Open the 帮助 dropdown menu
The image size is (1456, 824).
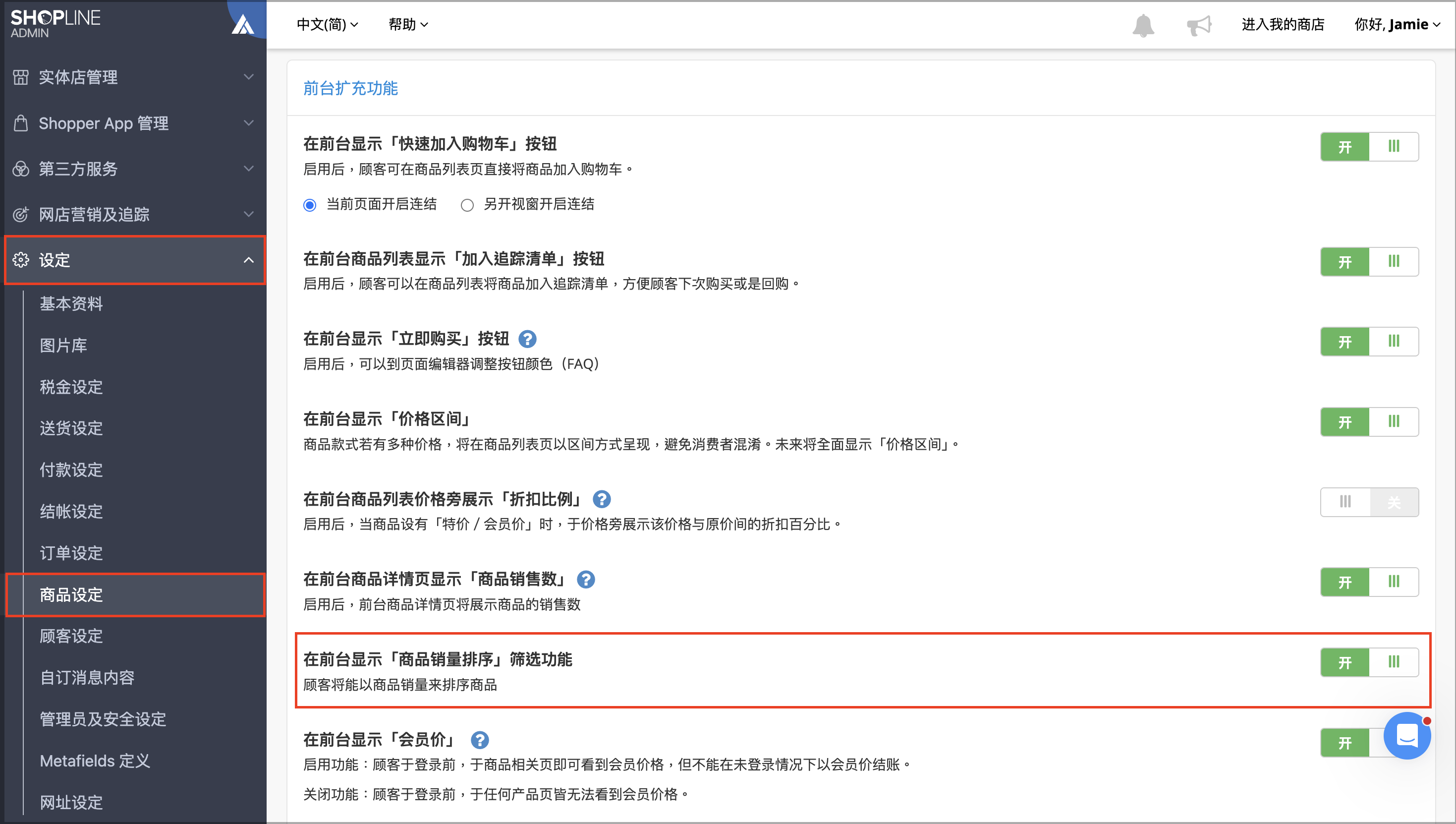coord(408,24)
